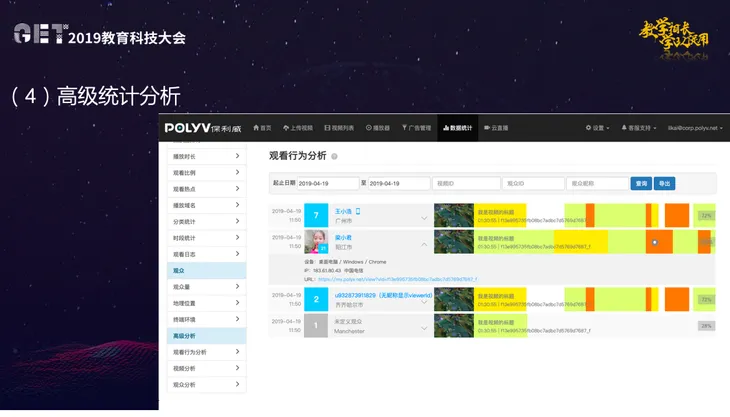Select the 高级分析 section header
This screenshot has height=417, width=730.
(206, 336)
